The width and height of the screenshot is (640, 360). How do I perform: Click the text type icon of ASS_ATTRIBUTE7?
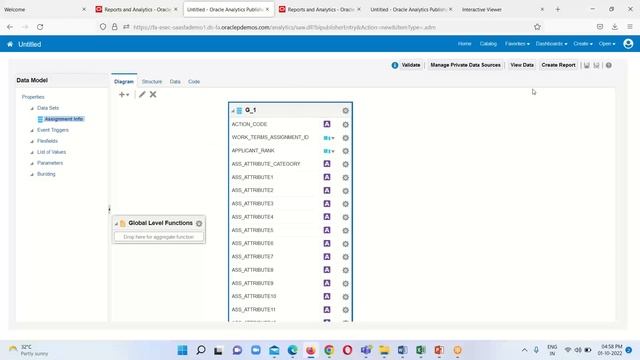click(327, 256)
